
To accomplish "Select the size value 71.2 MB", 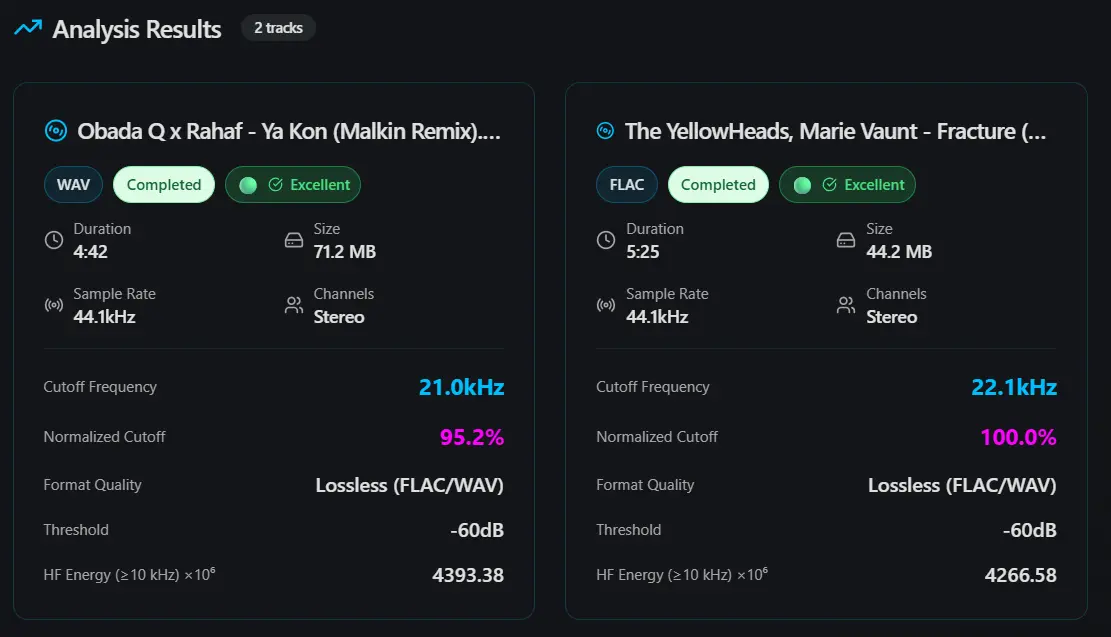I will (x=345, y=252).
